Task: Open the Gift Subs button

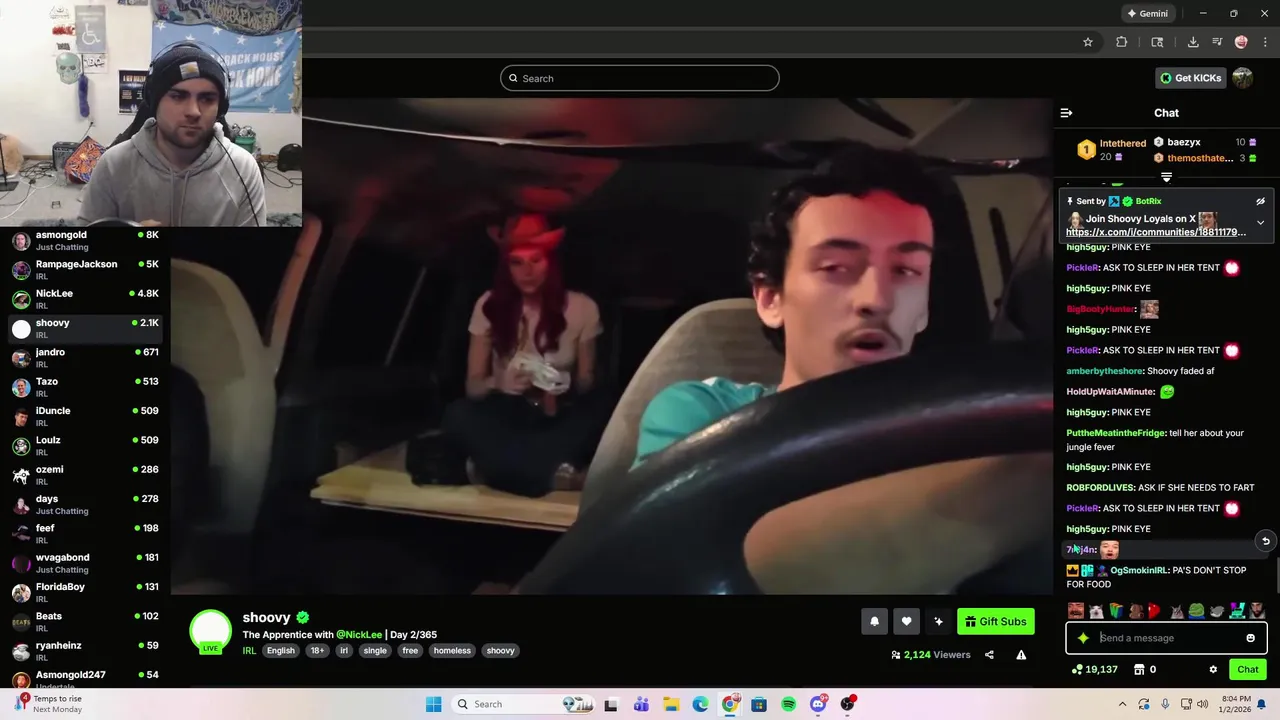Action: tap(995, 621)
